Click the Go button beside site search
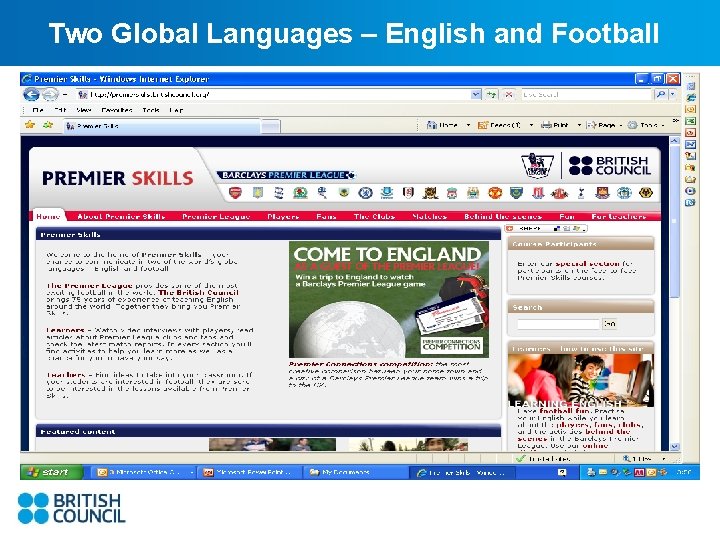This screenshot has width=720, height=540. (610, 324)
